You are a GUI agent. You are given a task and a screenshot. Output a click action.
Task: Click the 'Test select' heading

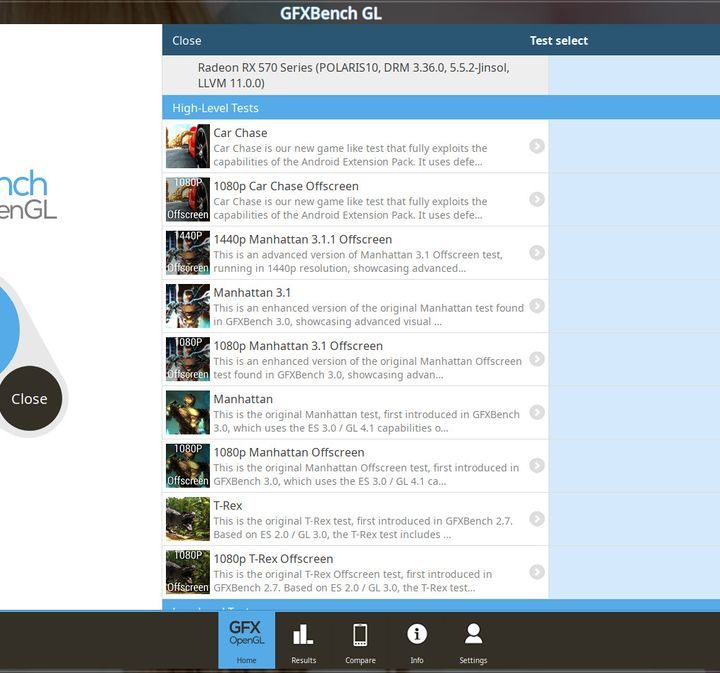point(559,41)
